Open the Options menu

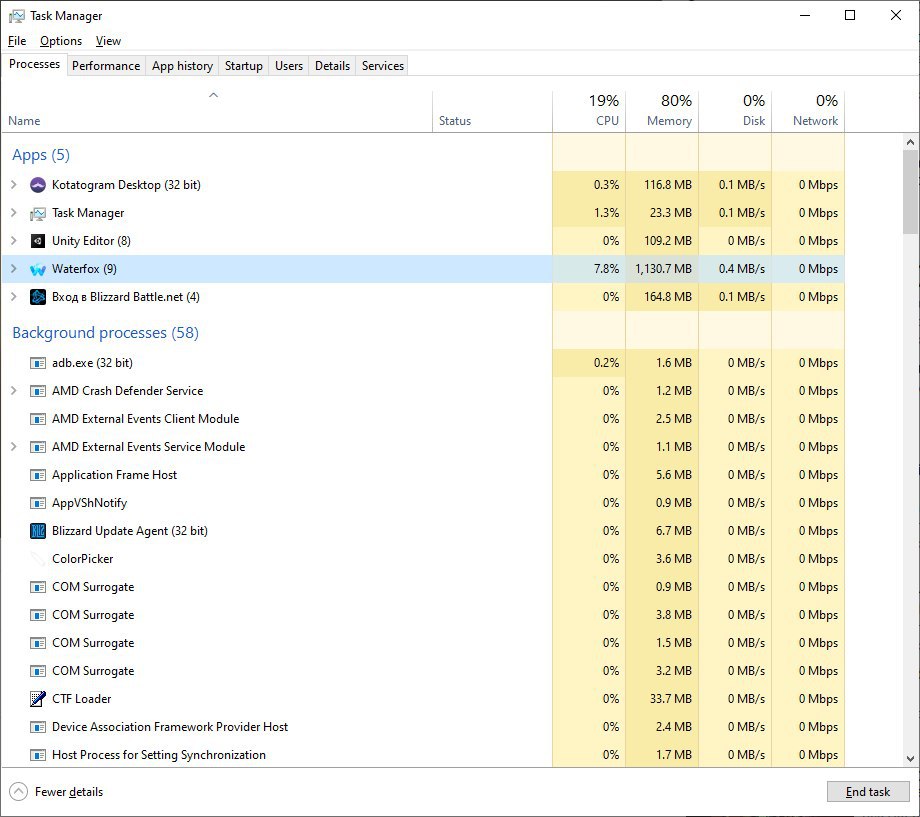click(61, 41)
